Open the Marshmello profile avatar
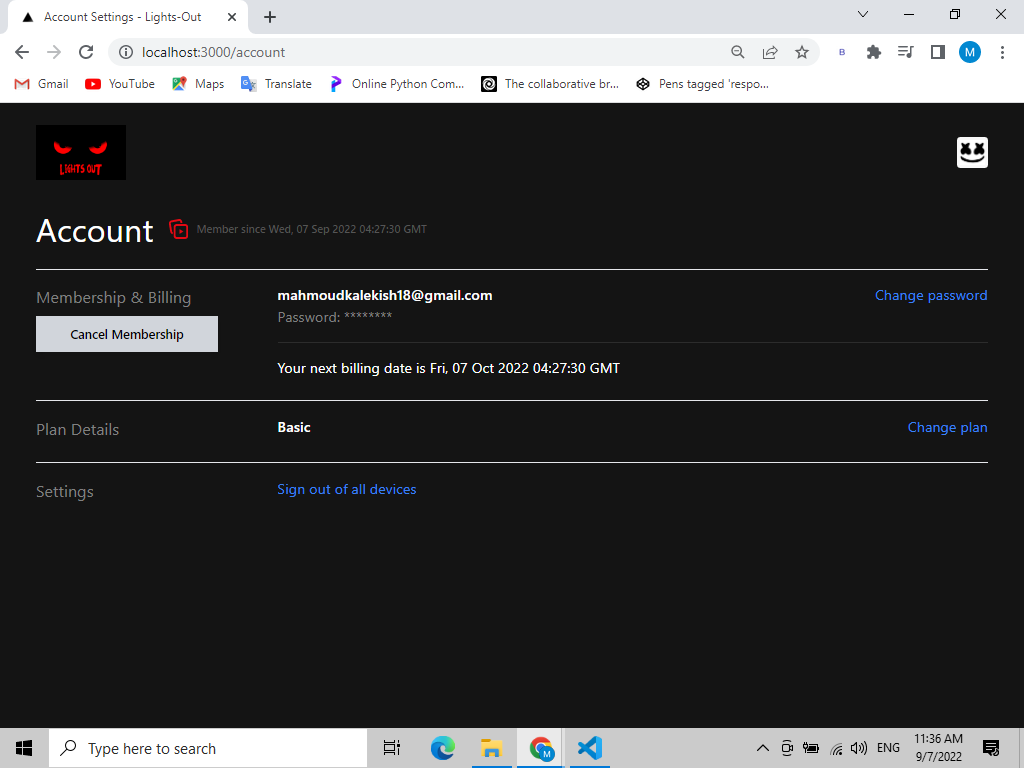This screenshot has width=1024, height=768. coord(971,152)
